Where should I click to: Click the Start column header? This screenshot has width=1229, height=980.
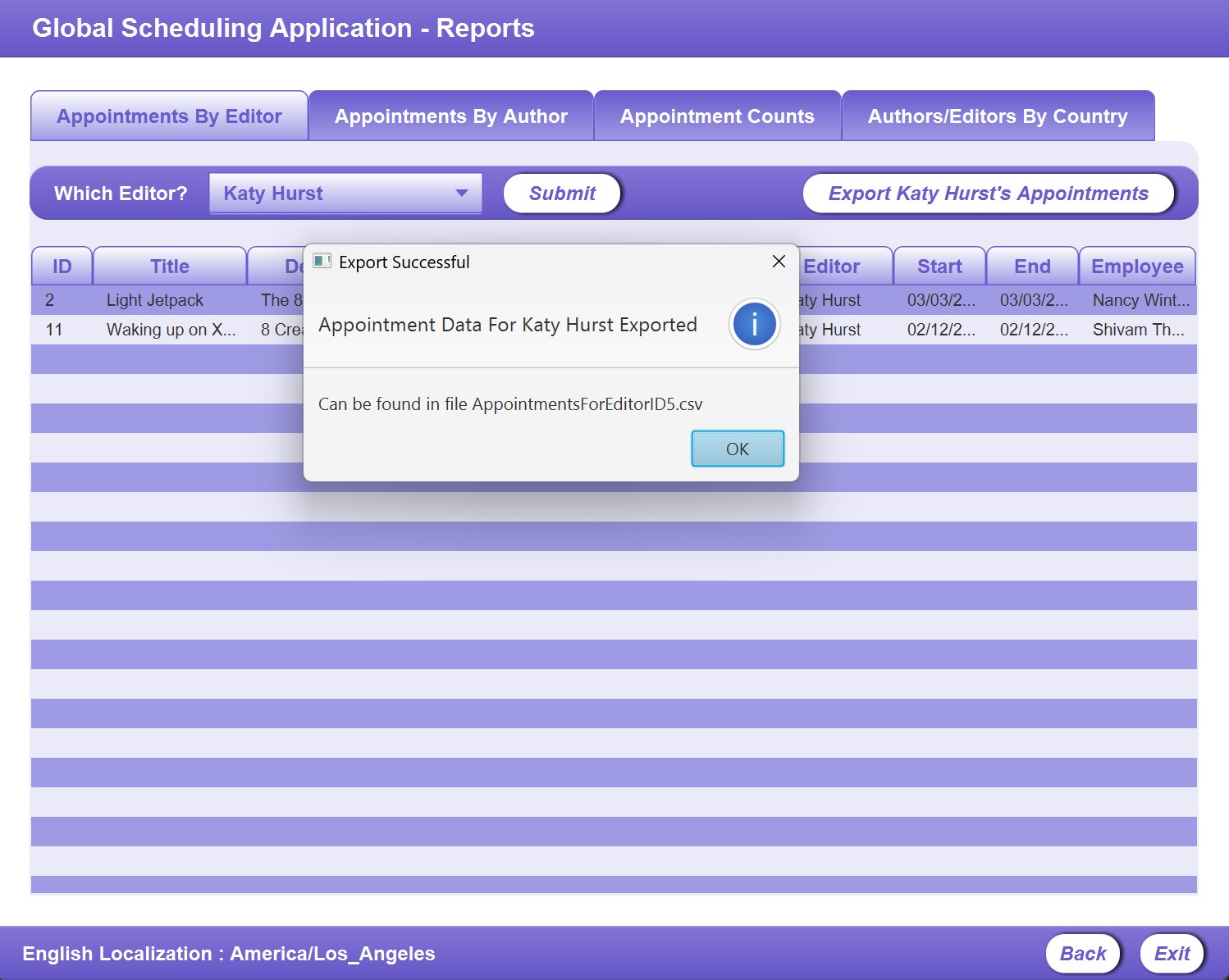pos(939,267)
